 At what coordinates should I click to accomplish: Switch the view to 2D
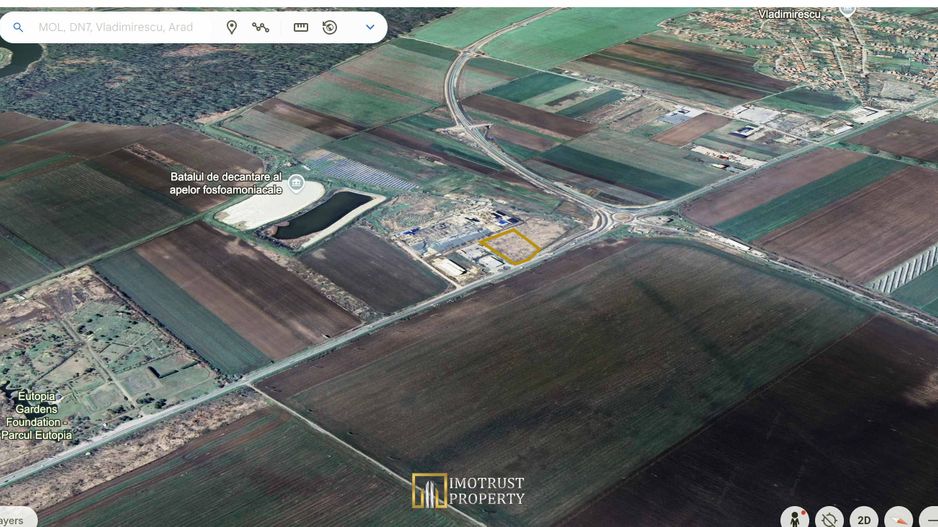pyautogui.click(x=864, y=519)
